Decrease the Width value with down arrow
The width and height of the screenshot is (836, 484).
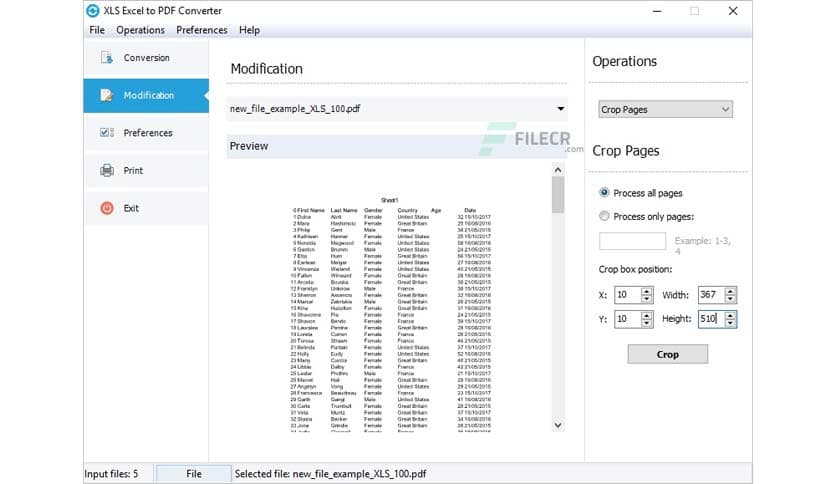730,299
